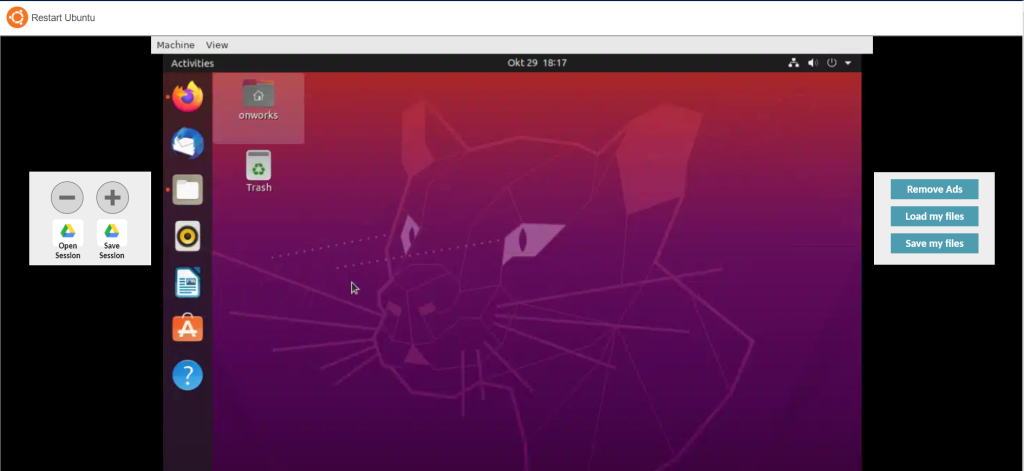This screenshot has width=1024, height=471.
Task: Launch Thunderbird mail from the dock
Action: (187, 144)
